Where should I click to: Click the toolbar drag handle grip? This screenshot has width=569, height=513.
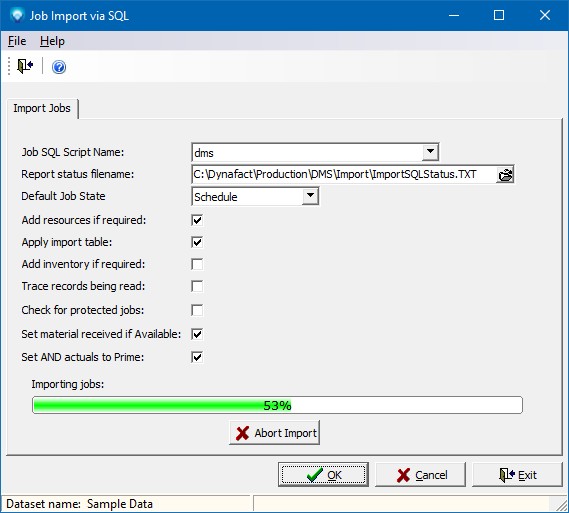click(x=9, y=66)
